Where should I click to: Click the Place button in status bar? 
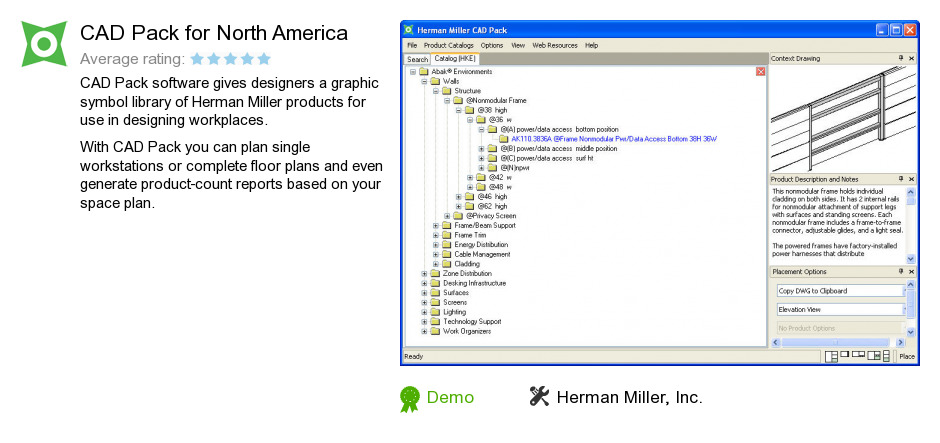coord(907,357)
